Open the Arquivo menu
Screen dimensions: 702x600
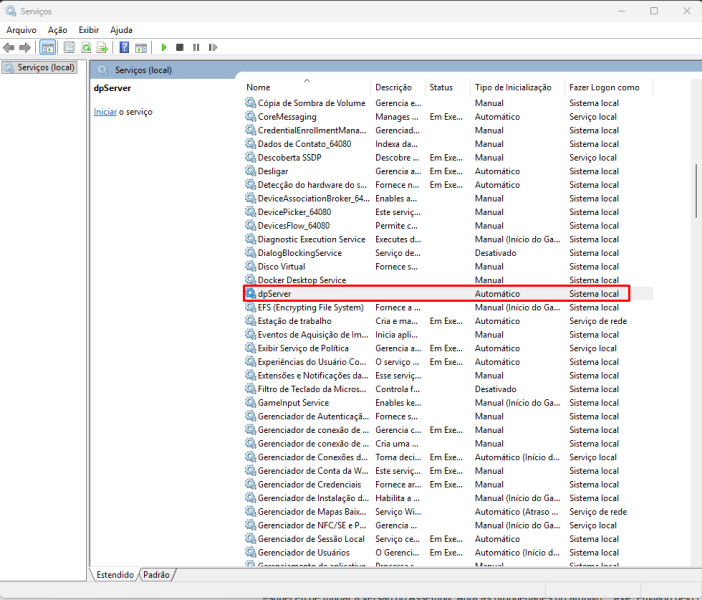pyautogui.click(x=21, y=30)
